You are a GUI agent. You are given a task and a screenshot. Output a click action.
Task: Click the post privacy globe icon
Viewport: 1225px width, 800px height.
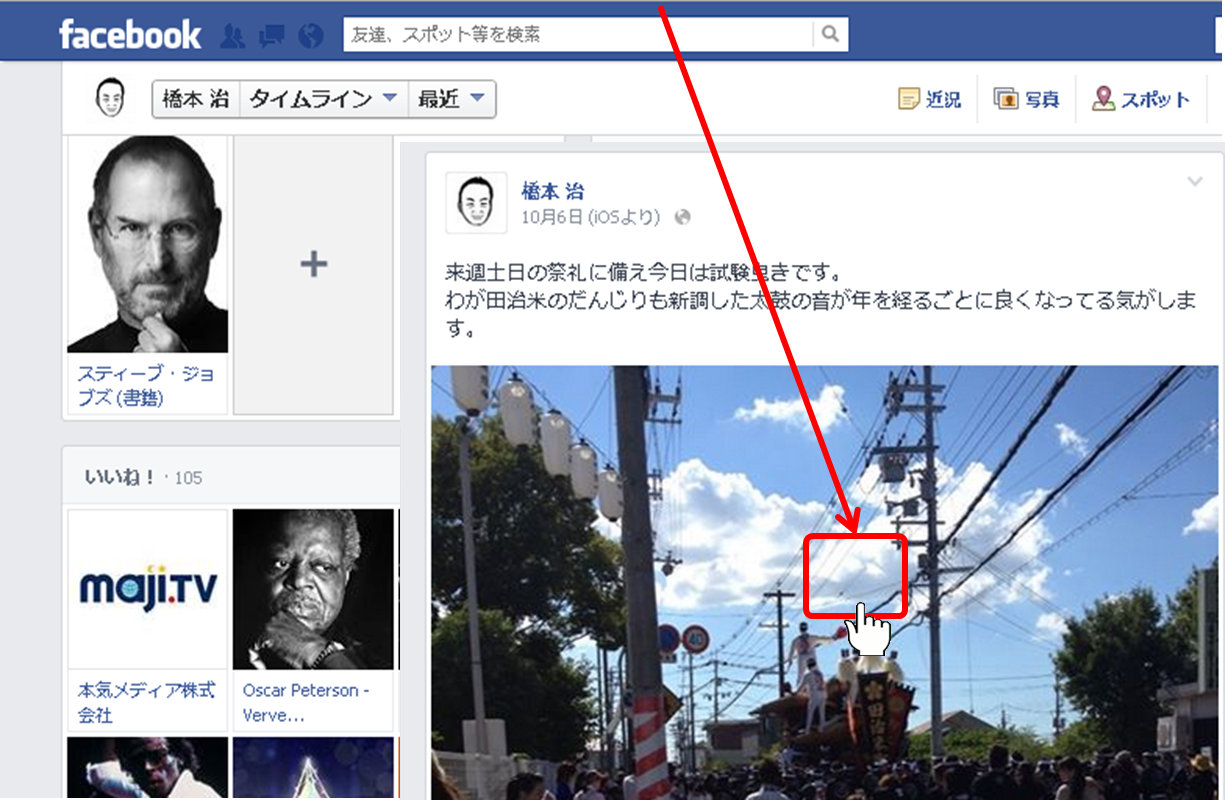[x=683, y=217]
